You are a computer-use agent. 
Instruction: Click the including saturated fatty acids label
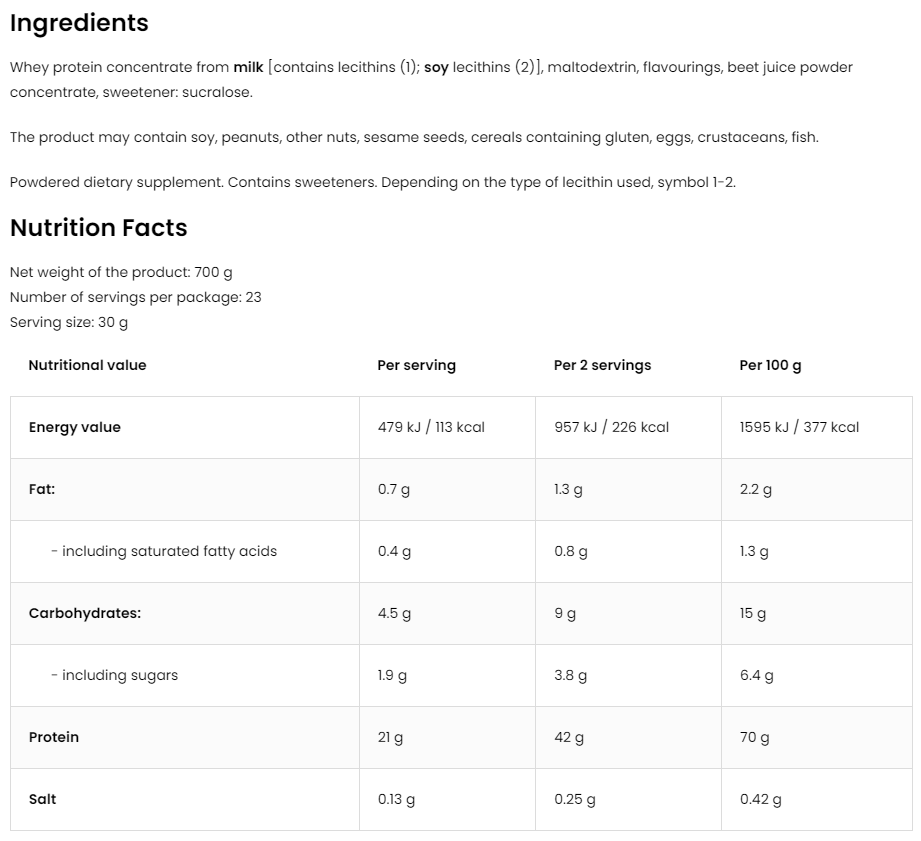tap(164, 551)
